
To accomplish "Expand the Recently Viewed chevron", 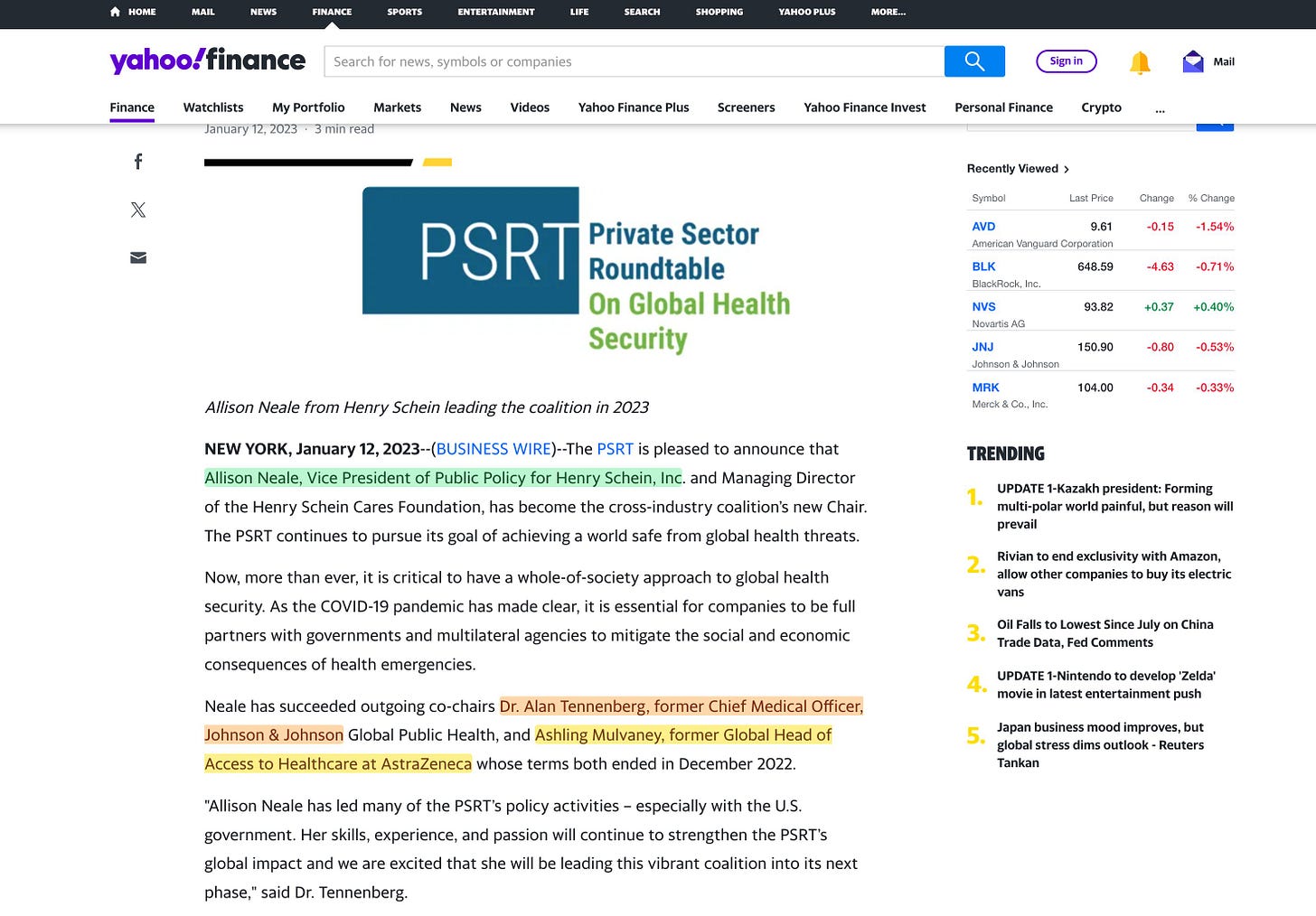I will pyautogui.click(x=1067, y=169).
